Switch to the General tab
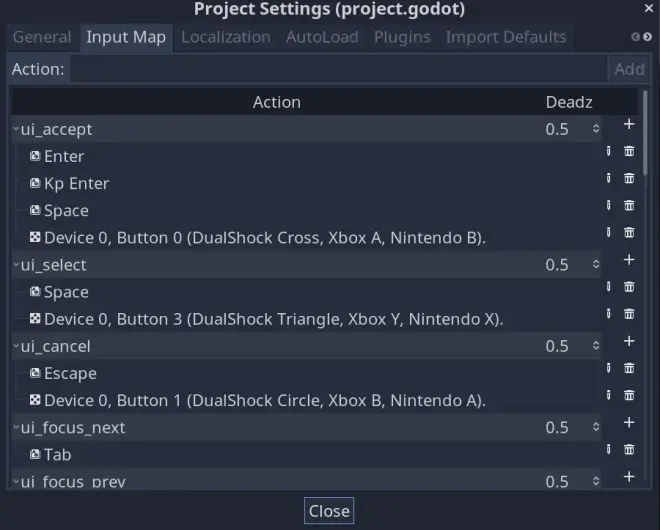The width and height of the screenshot is (660, 530). coord(42,37)
